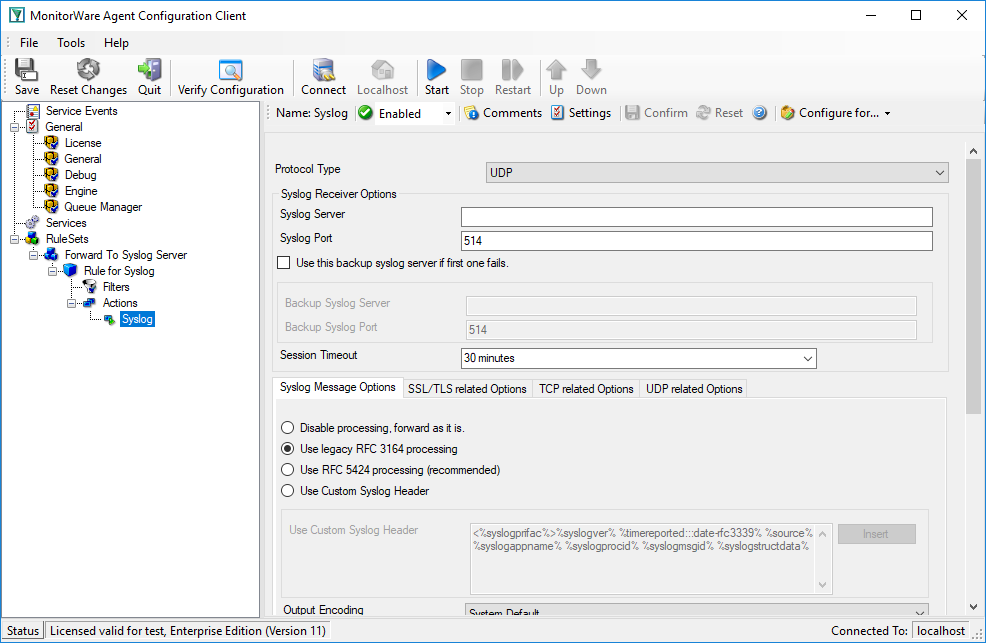Click the Status button in the status bar
This screenshot has height=643, width=986.
pyautogui.click(x=23, y=630)
